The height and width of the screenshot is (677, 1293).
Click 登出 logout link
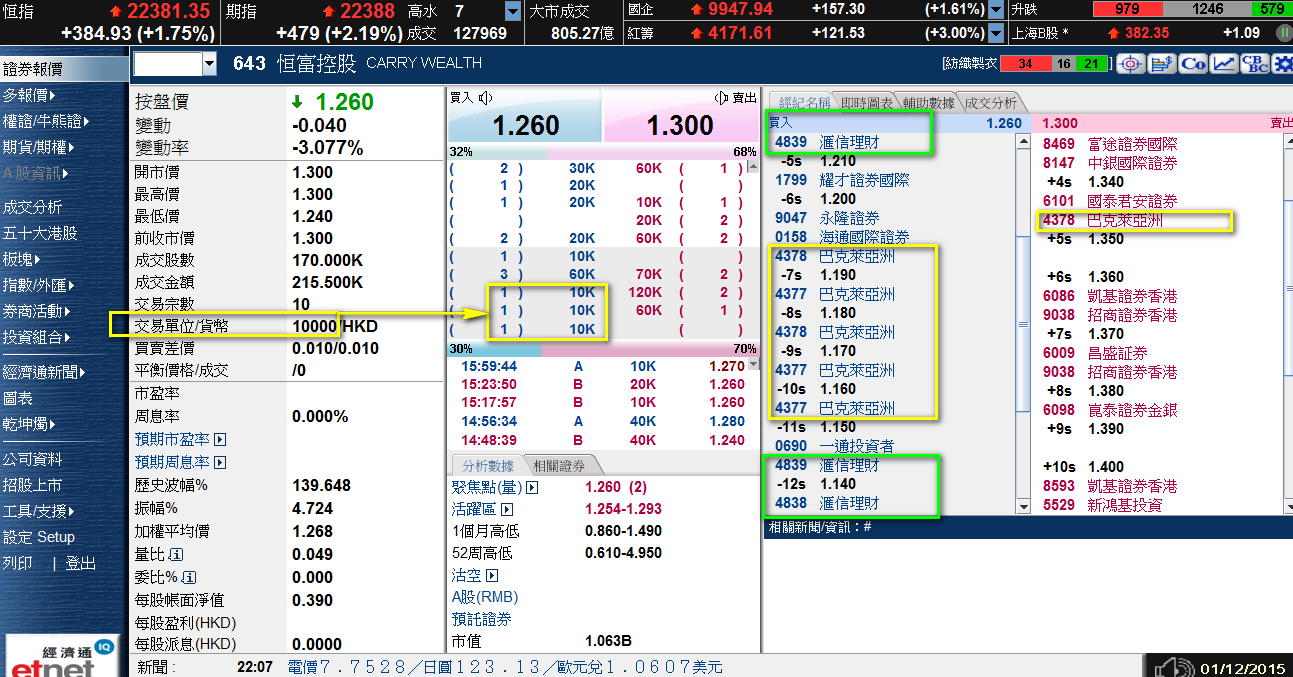tap(80, 563)
